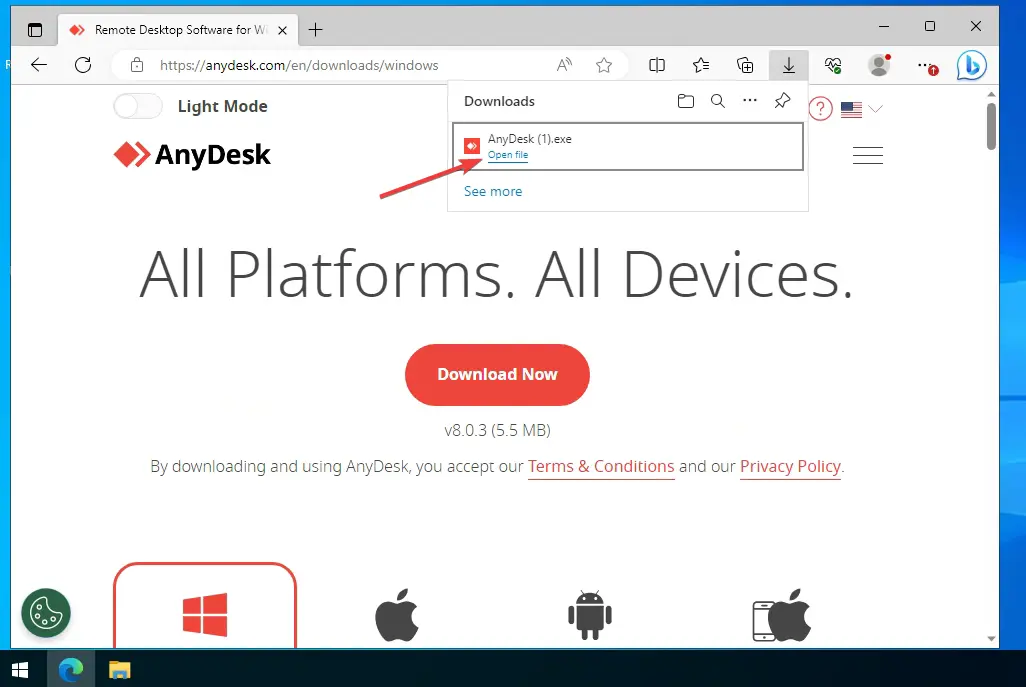The image size is (1026, 687).
Task: Open the Privacy Policy link
Action: [x=790, y=467]
